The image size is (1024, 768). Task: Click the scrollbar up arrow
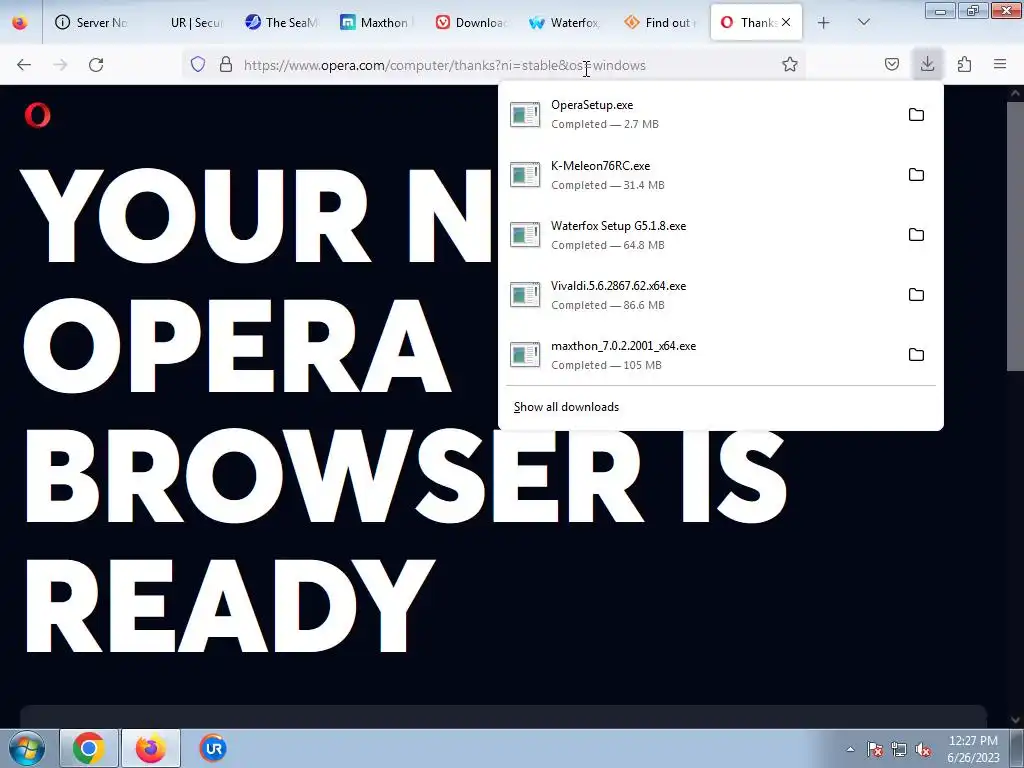[1015, 93]
